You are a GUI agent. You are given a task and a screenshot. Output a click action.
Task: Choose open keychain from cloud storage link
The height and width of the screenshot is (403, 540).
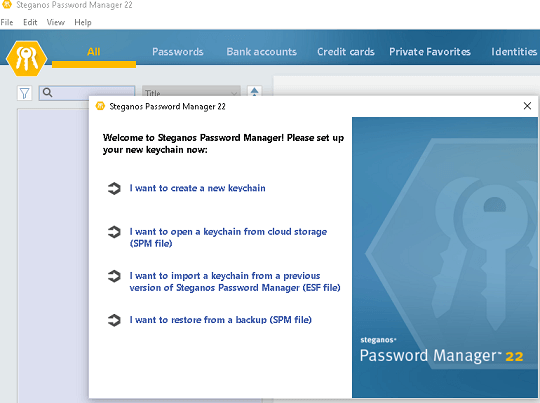228,238
